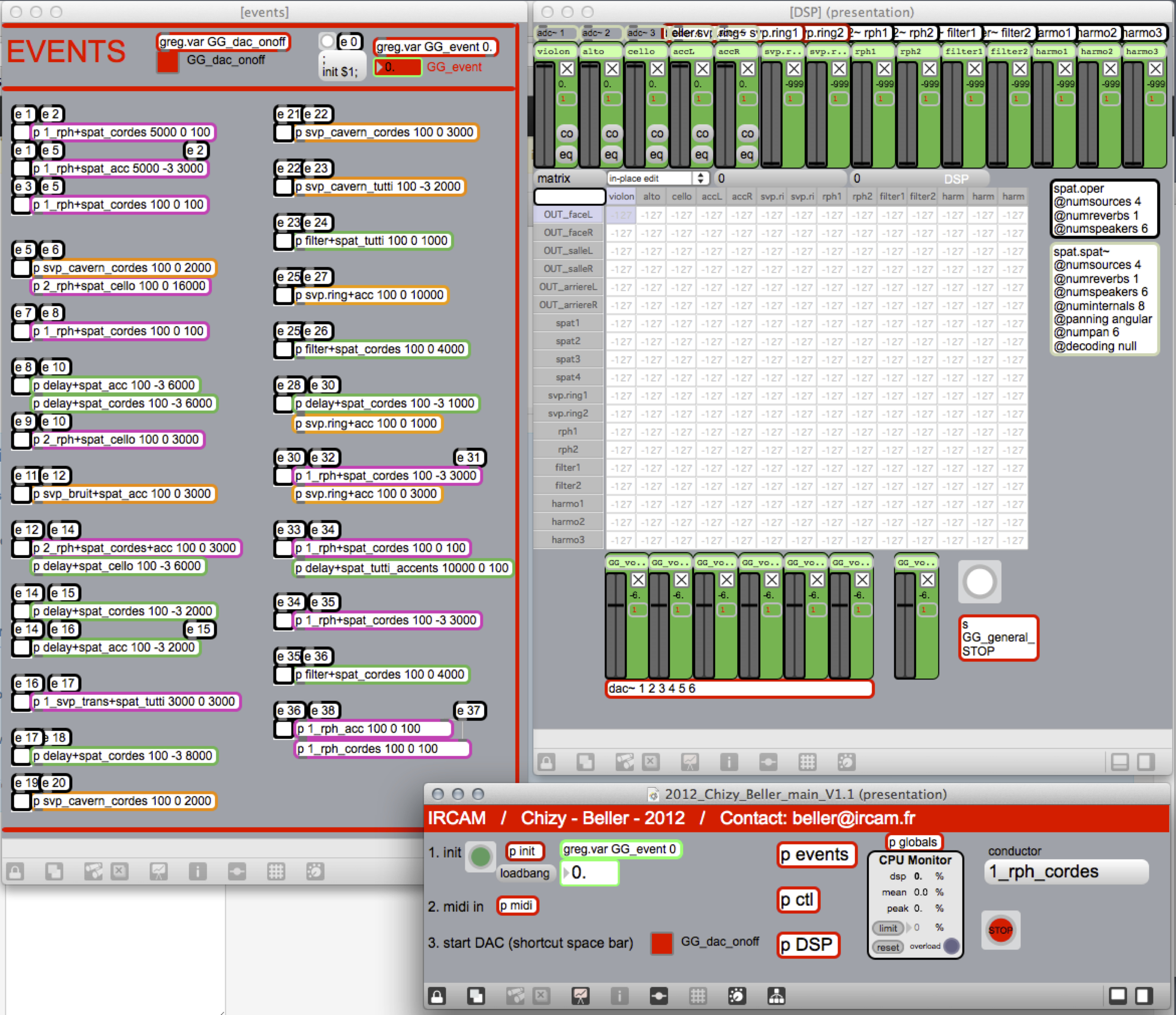Image resolution: width=1176 pixels, height=1015 pixels.
Task: Toggle the grid icon in the DSP window toolbar
Action: click(x=807, y=762)
